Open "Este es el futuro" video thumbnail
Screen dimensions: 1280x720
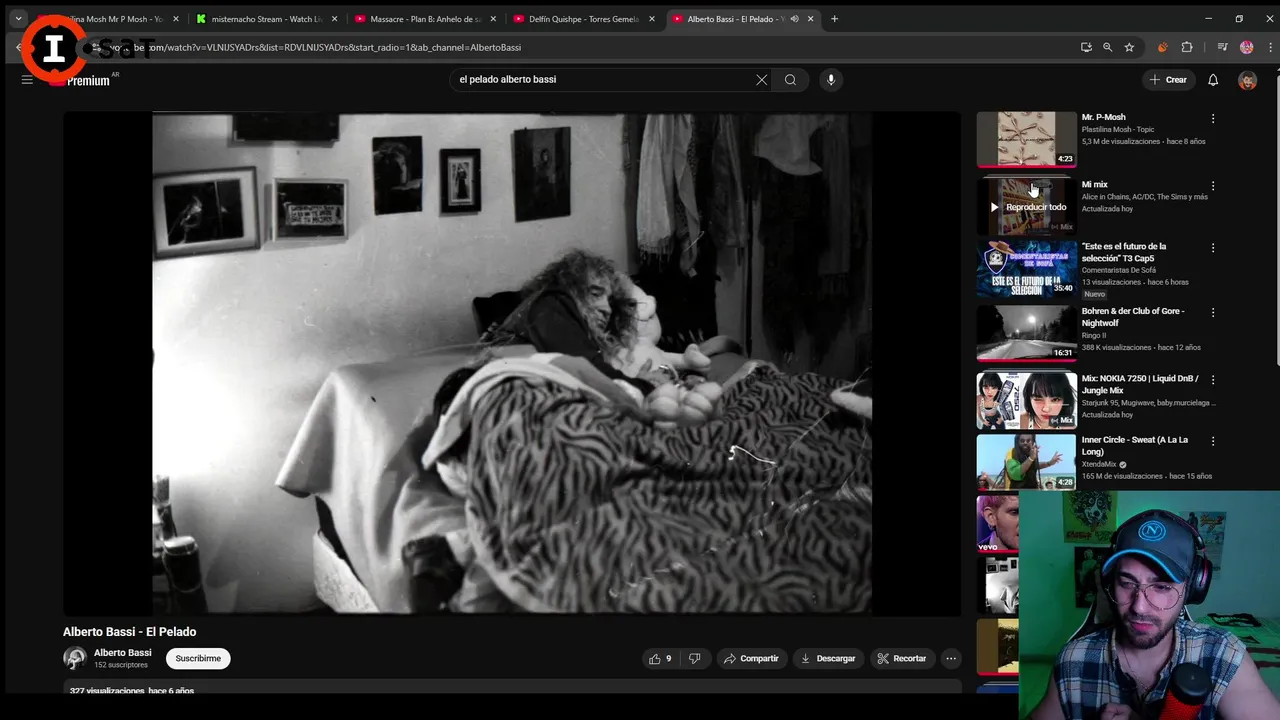click(1026, 268)
